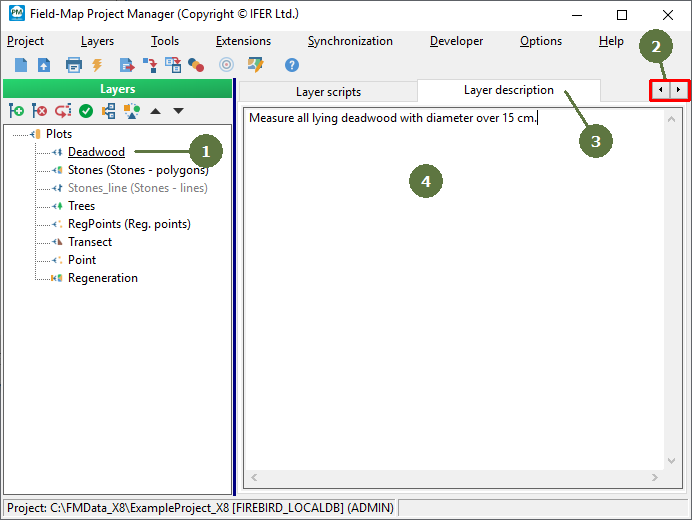Select the Plots root node
Image resolution: width=692 pixels, height=520 pixels.
[x=59, y=134]
